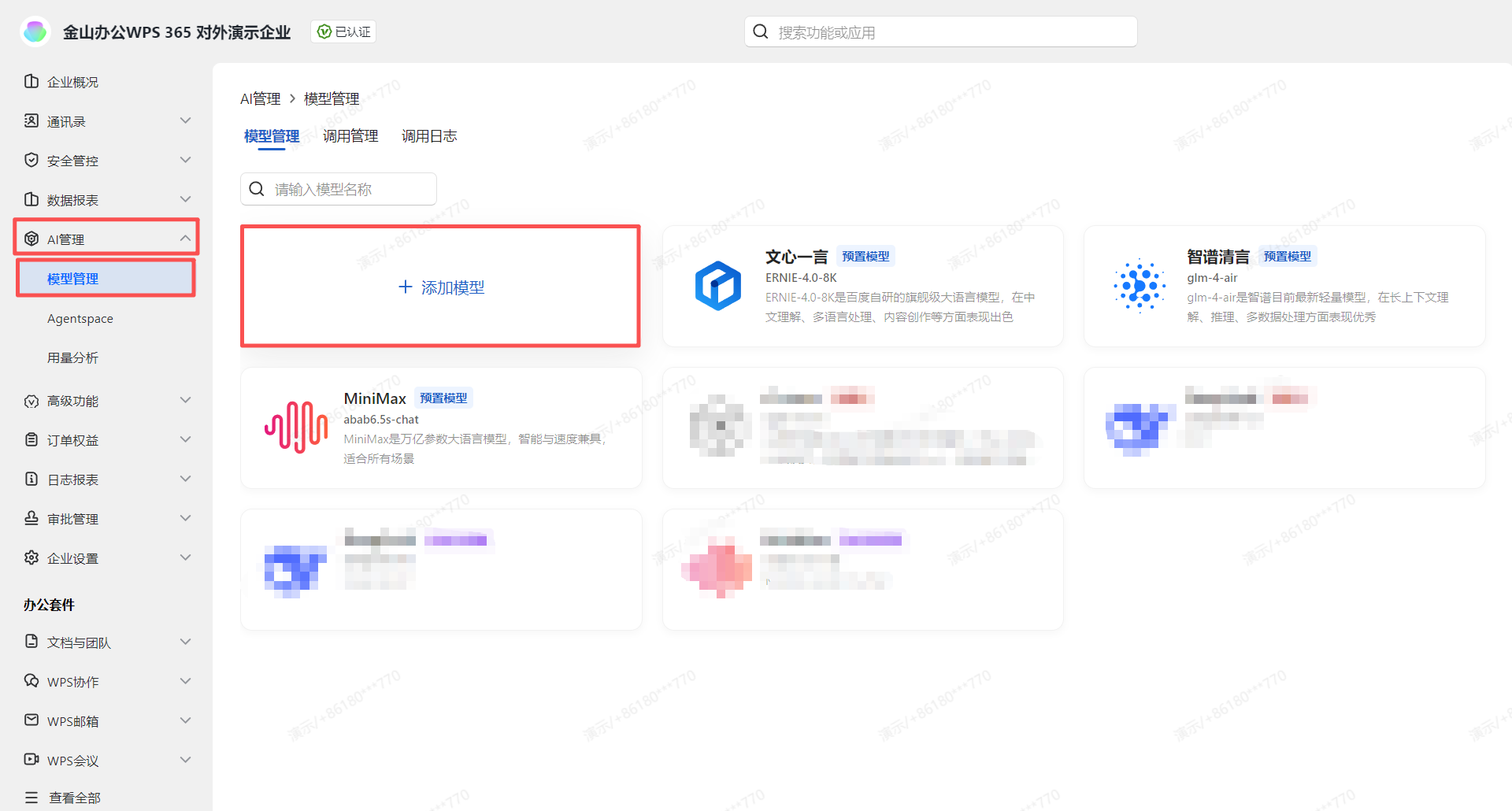The image size is (1512, 811).
Task: Click the 预置模型 tag on 文心一言
Action: (865, 257)
